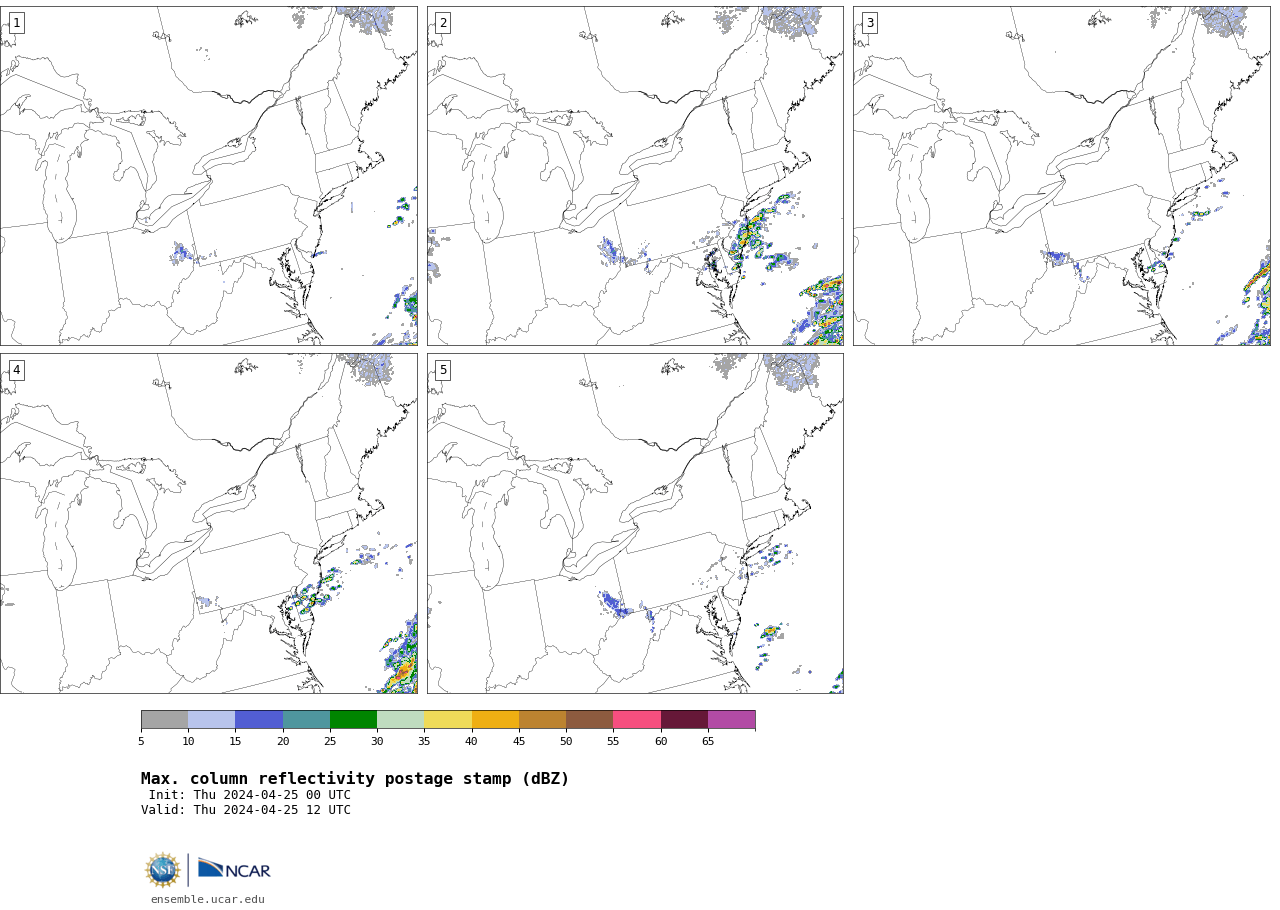Click the panel label '2' box
This screenshot has height=910, width=1280.
[443, 23]
